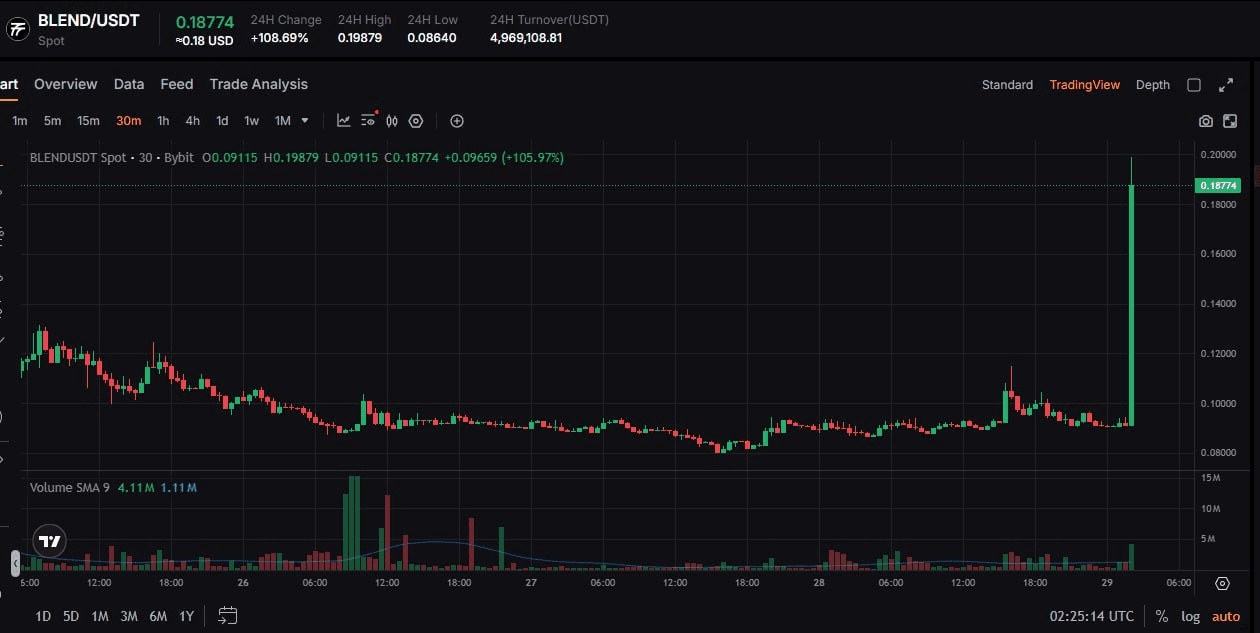Screen dimensions: 1260x633
Task: Open the line chart indicators icon
Action: pos(343,121)
